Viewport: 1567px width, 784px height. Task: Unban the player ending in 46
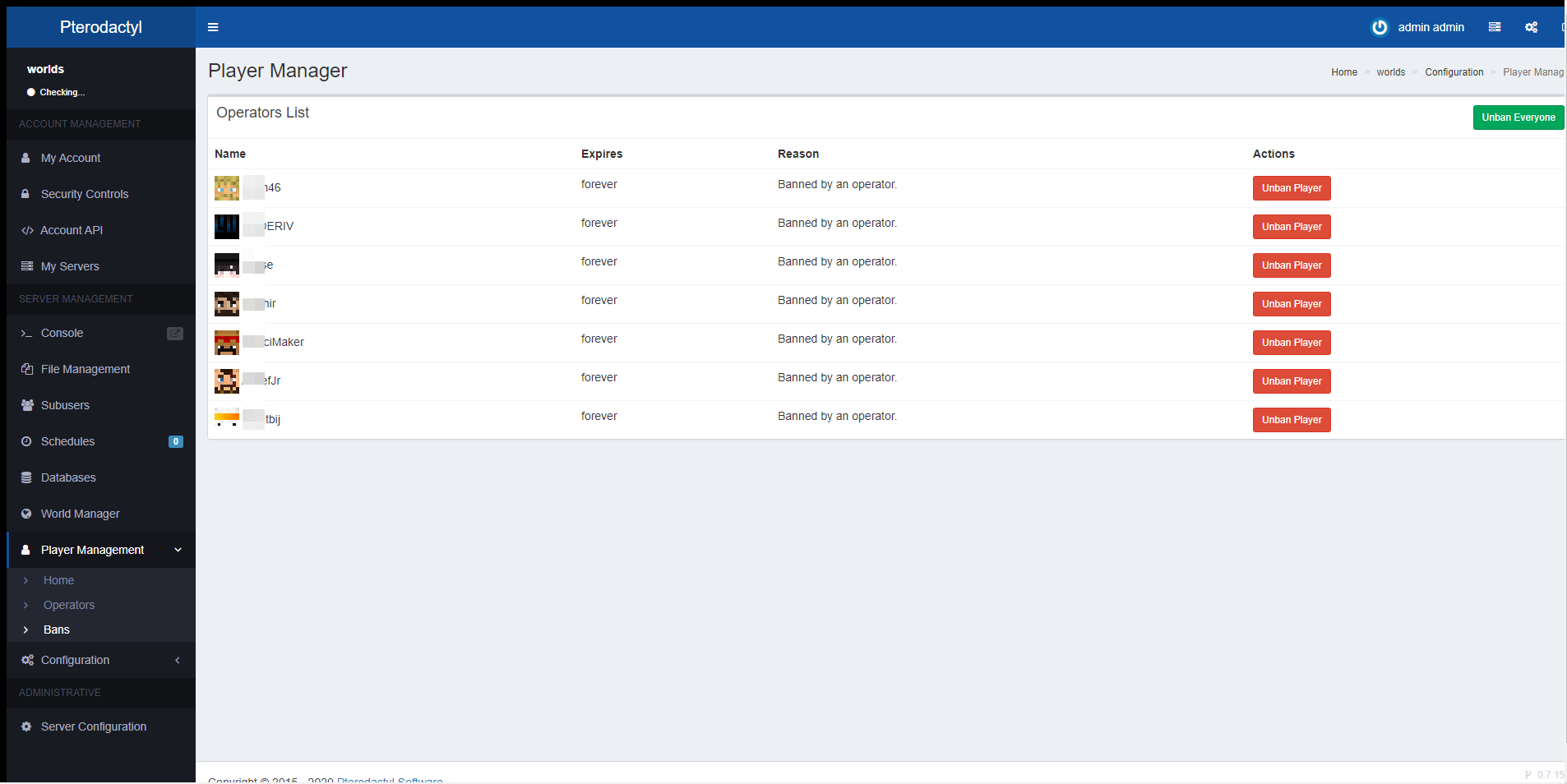(x=1291, y=188)
